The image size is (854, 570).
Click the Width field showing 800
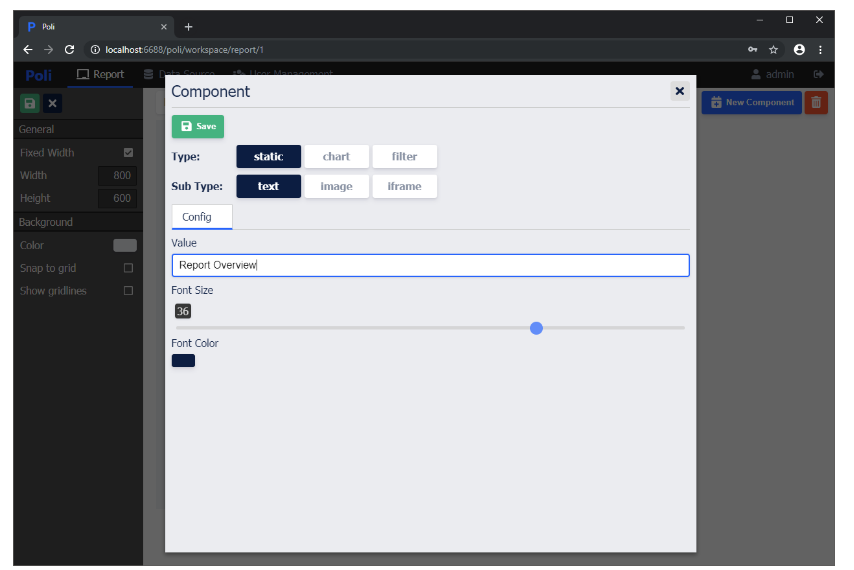118,175
